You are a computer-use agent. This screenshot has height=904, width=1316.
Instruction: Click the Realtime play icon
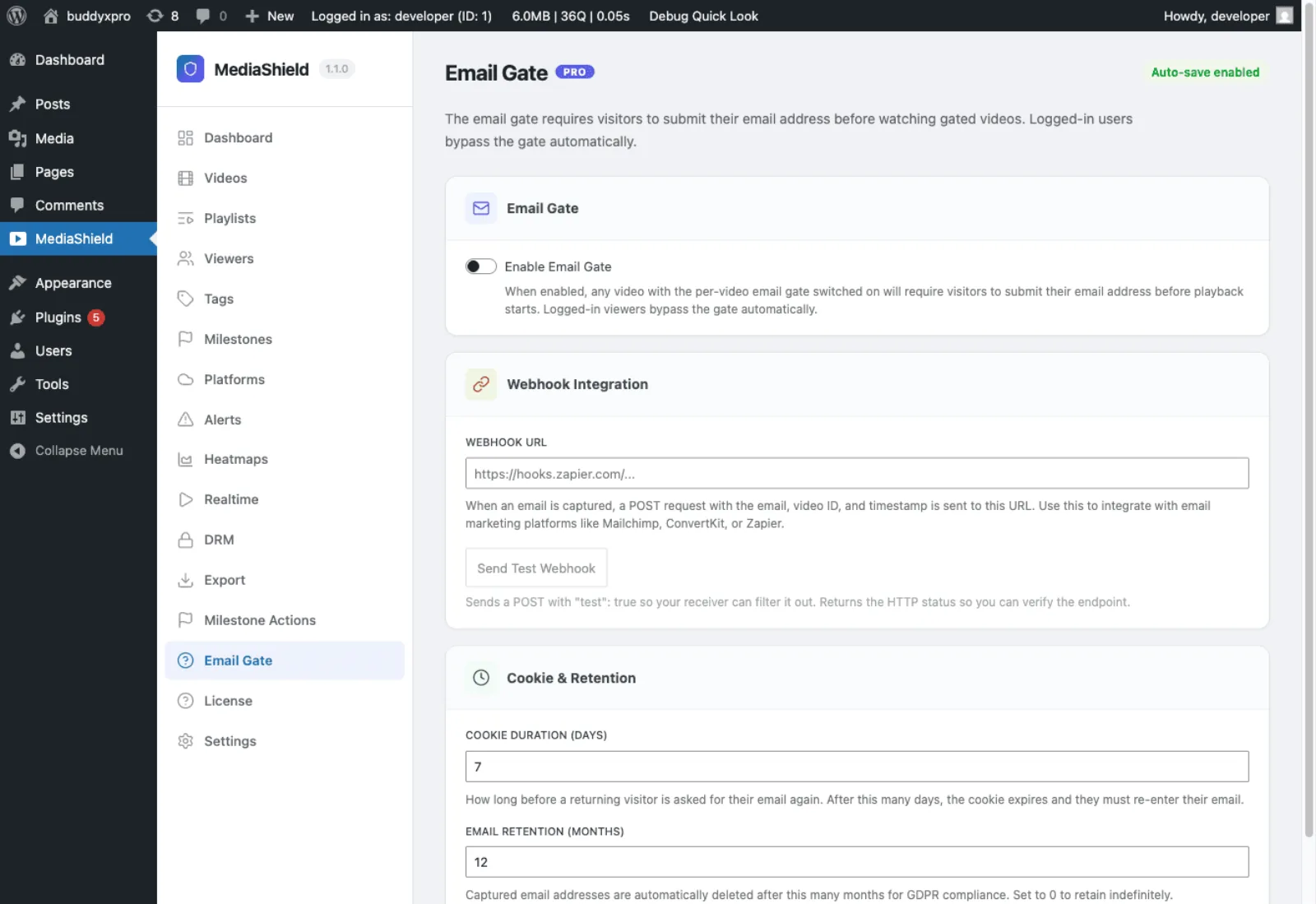tap(186, 500)
